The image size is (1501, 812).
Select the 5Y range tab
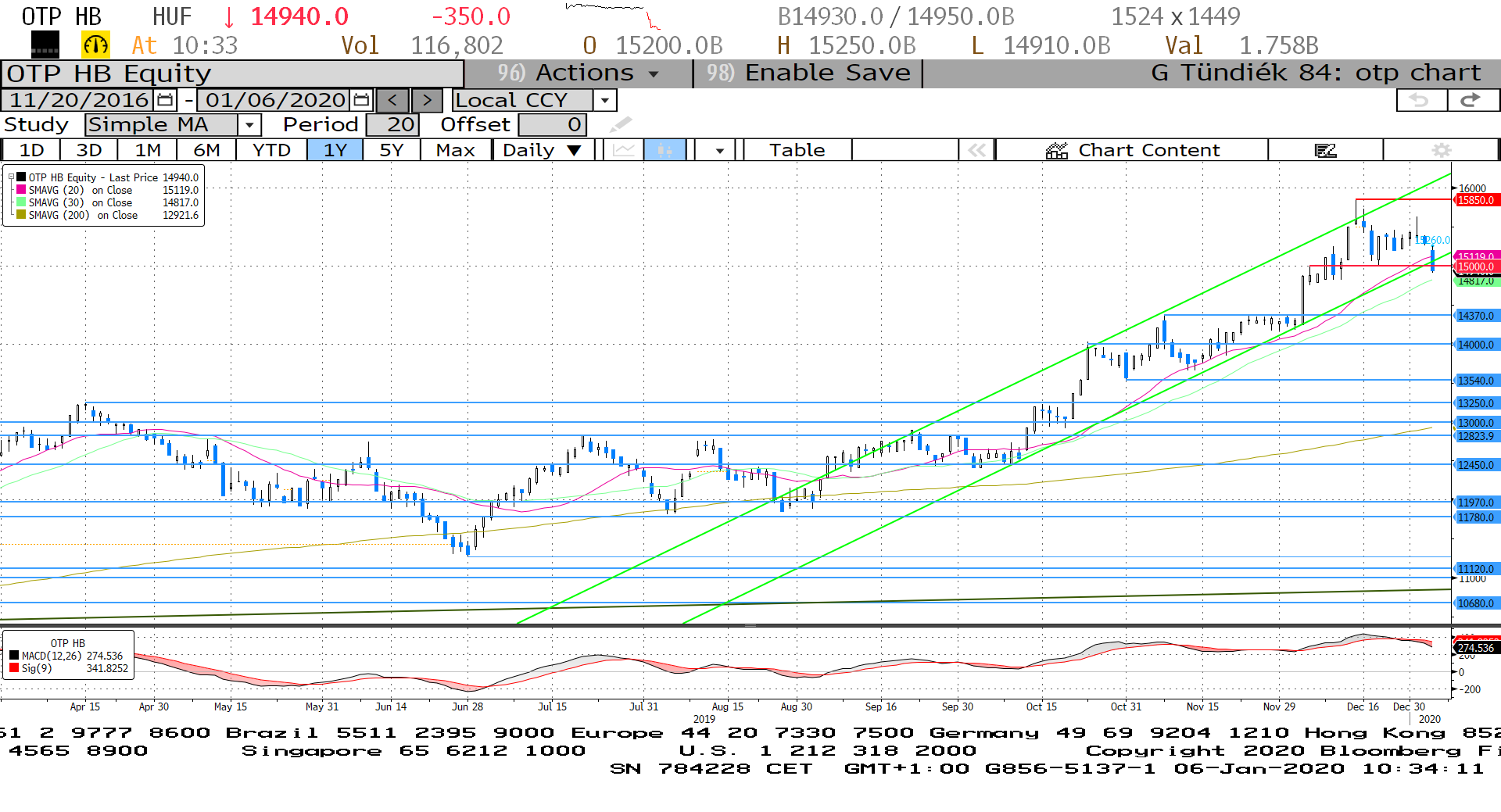coord(391,150)
